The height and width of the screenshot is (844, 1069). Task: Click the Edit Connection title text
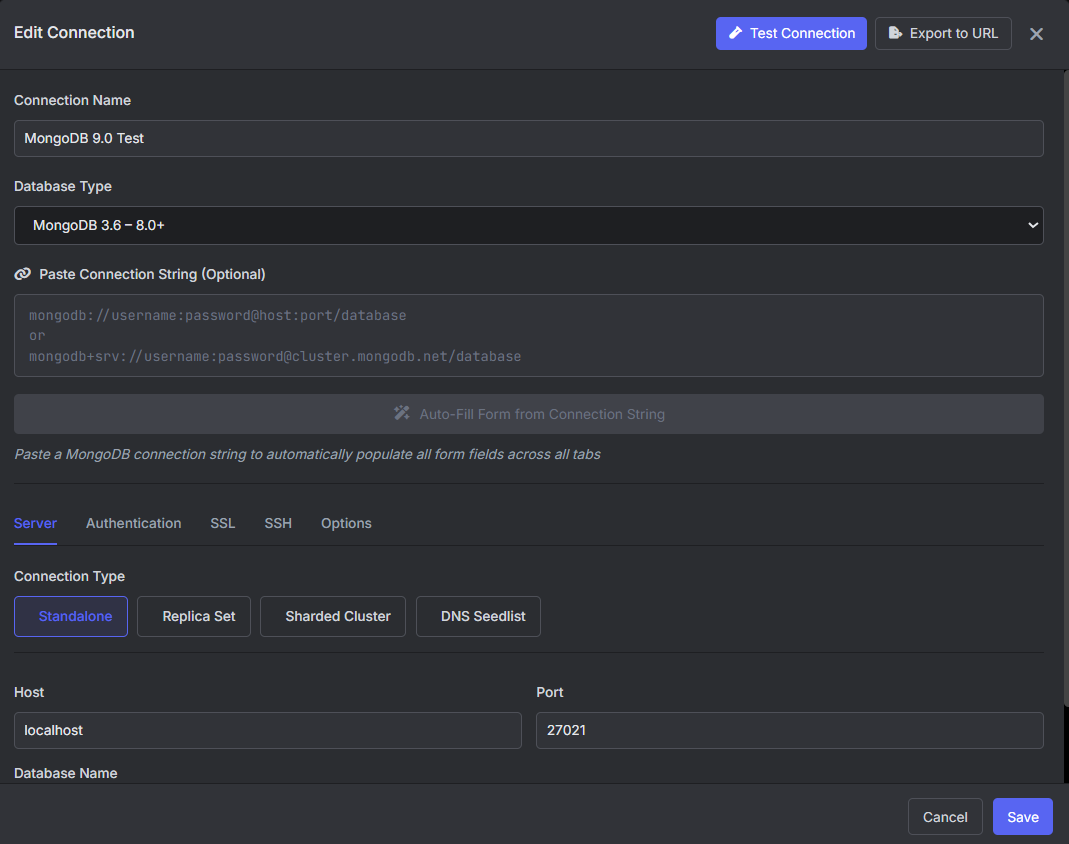coord(74,33)
